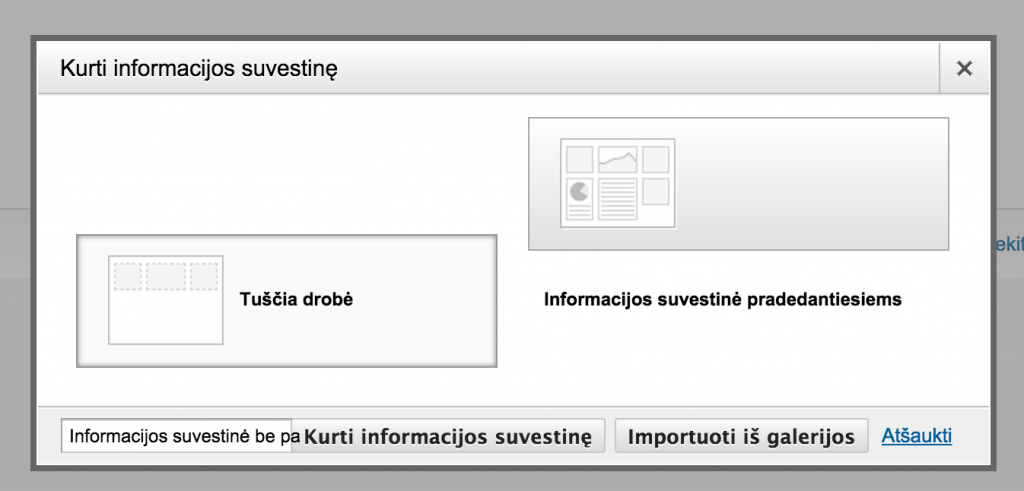Viewport: 1024px width, 491px height.
Task: Focus the dashboard name input field
Action: (x=180, y=436)
